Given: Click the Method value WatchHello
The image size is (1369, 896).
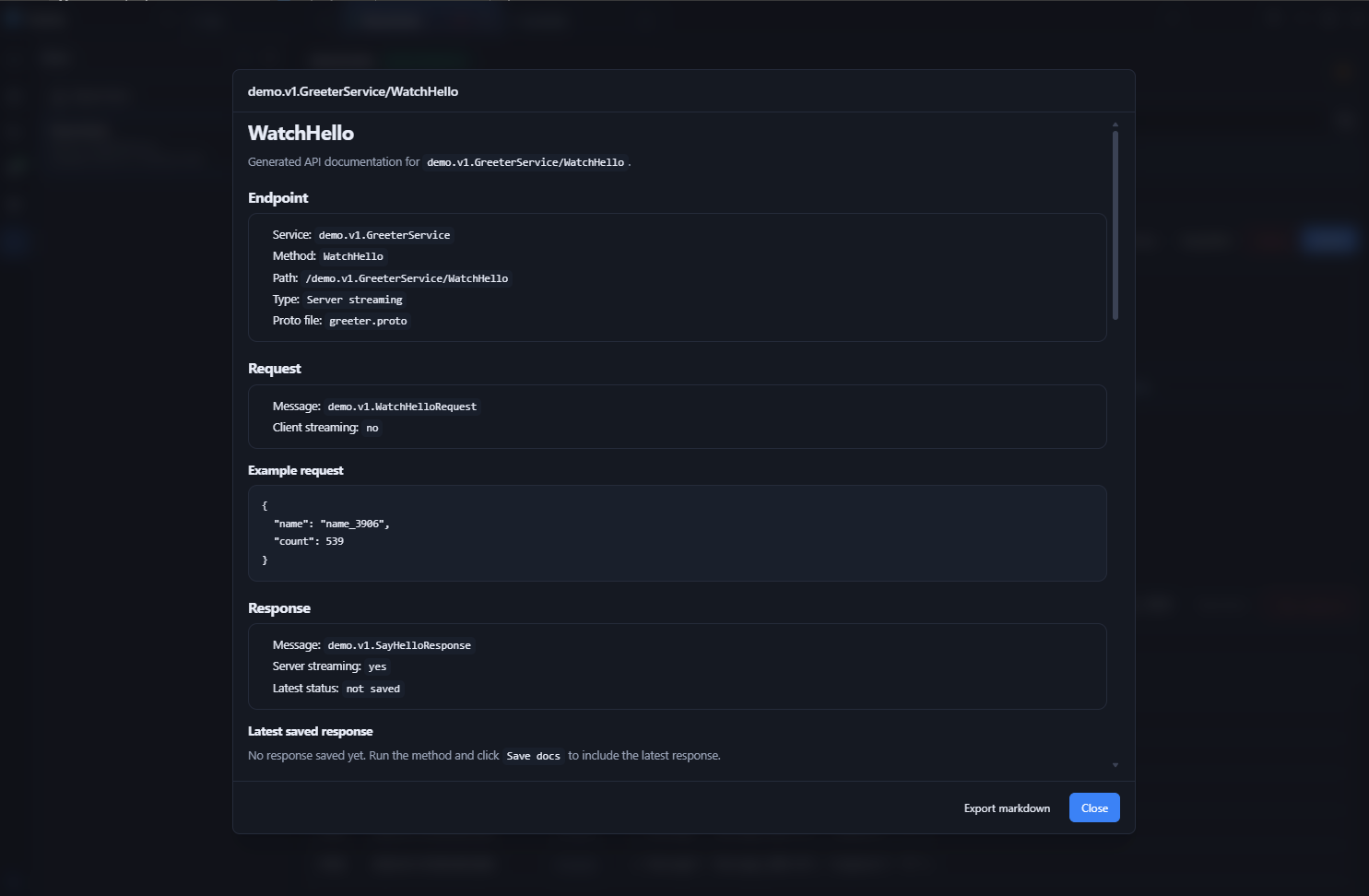Looking at the screenshot, I should [x=353, y=256].
